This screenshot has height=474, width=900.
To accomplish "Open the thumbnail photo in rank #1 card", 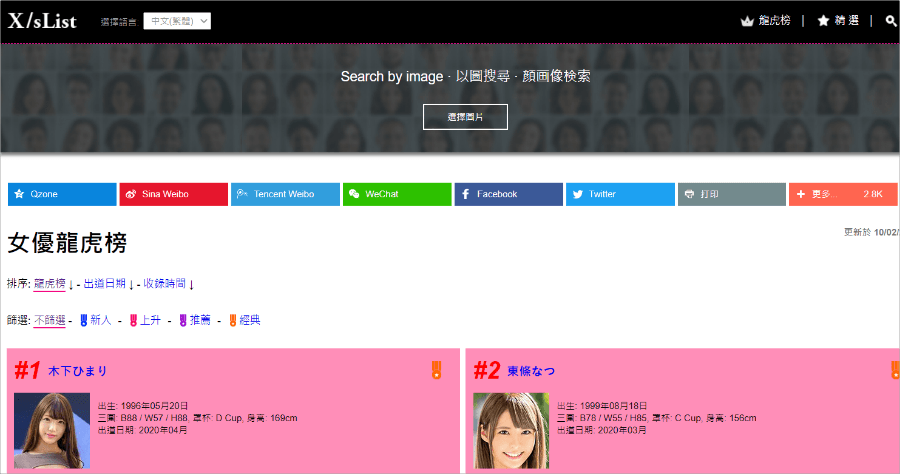I will tap(51, 430).
